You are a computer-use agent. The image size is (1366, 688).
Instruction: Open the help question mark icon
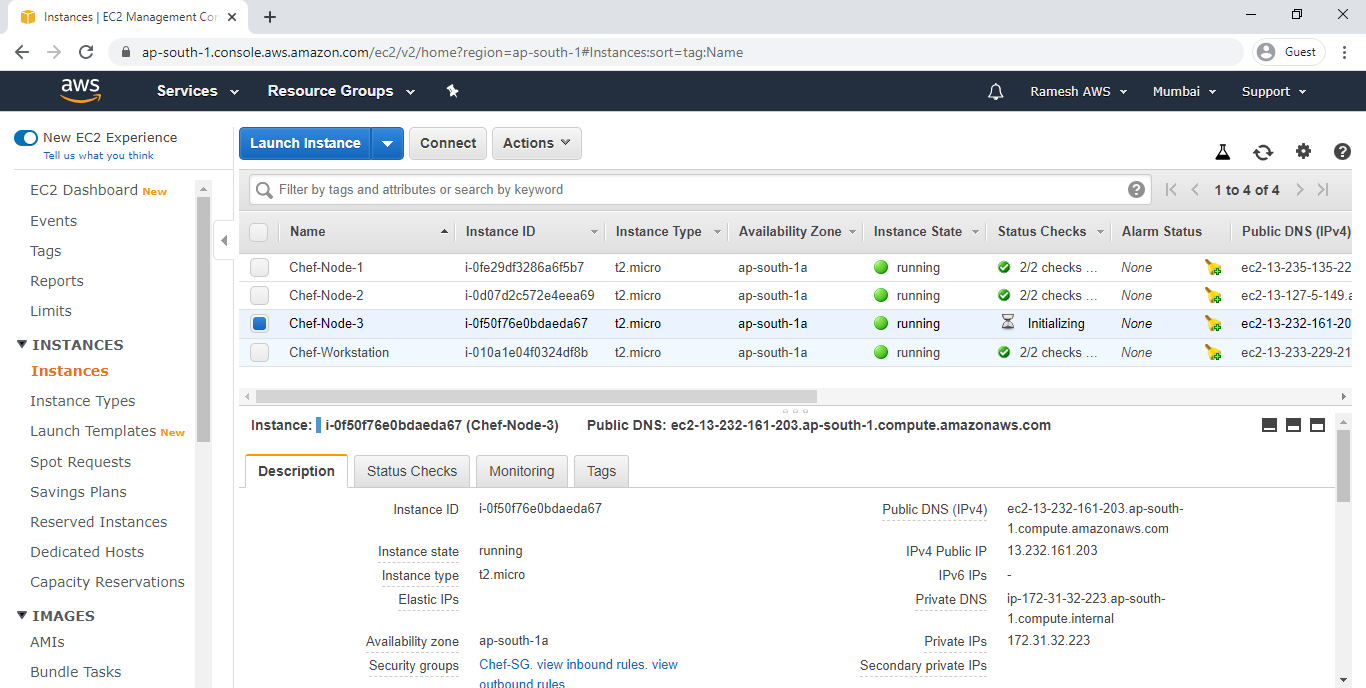tap(1343, 152)
